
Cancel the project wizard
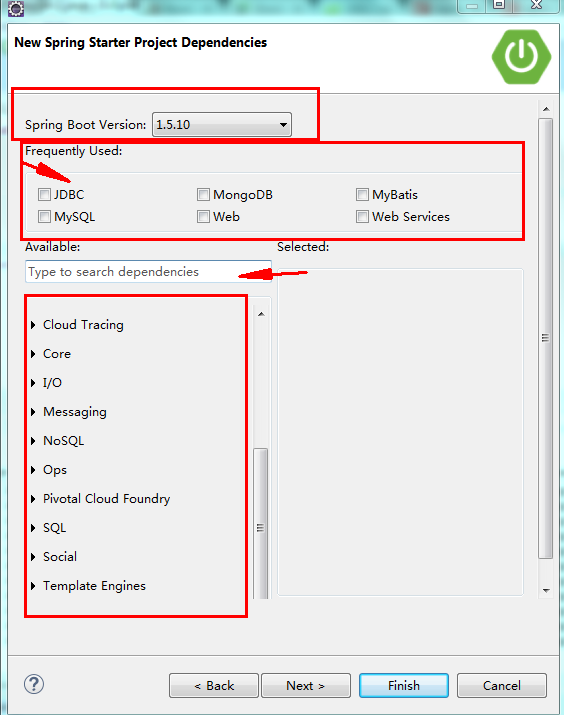pyautogui.click(x=502, y=685)
